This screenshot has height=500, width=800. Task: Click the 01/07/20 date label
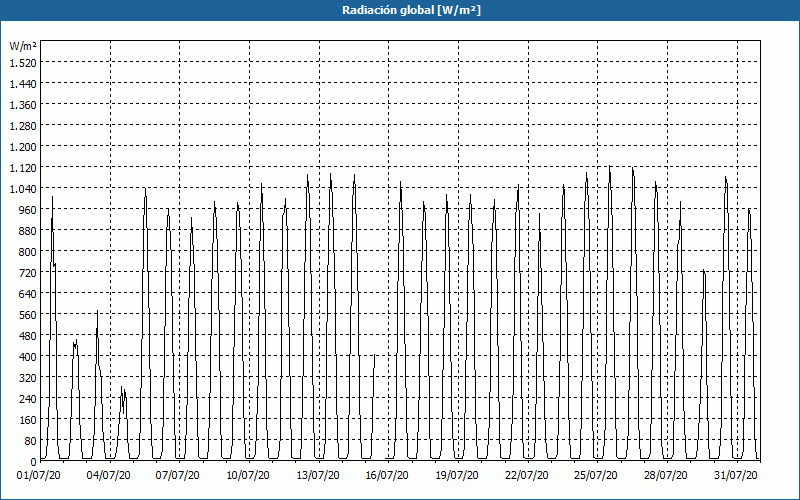pos(39,476)
